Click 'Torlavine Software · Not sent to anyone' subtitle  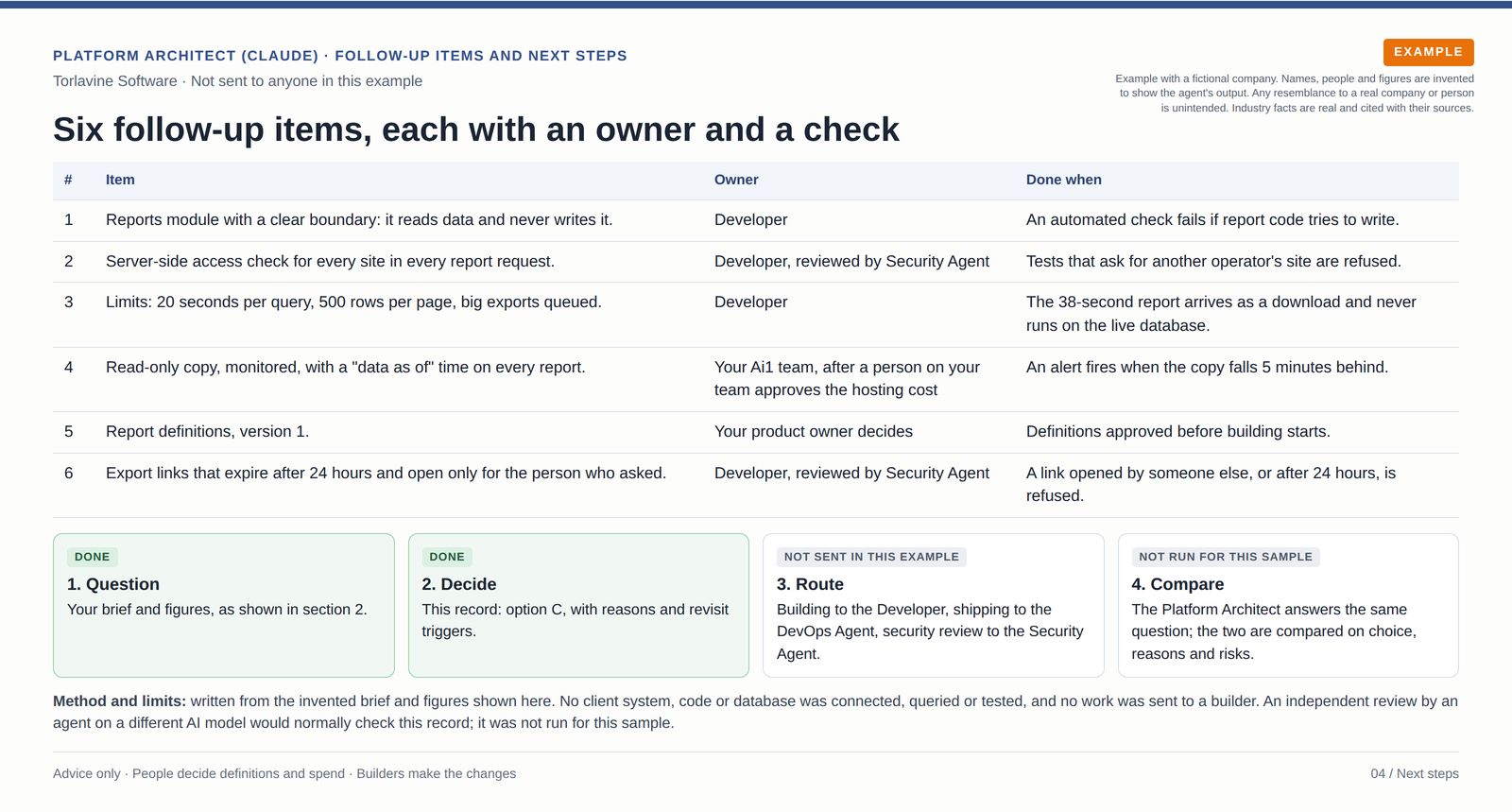coord(237,81)
